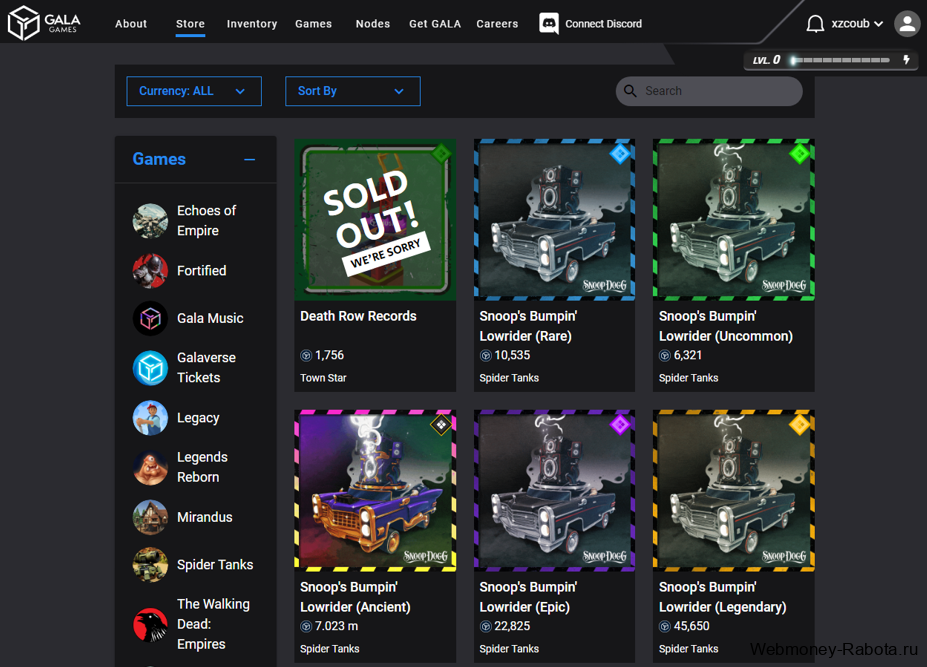Viewport: 927px width, 667px height.
Task: Open the About menu item
Action: [131, 24]
